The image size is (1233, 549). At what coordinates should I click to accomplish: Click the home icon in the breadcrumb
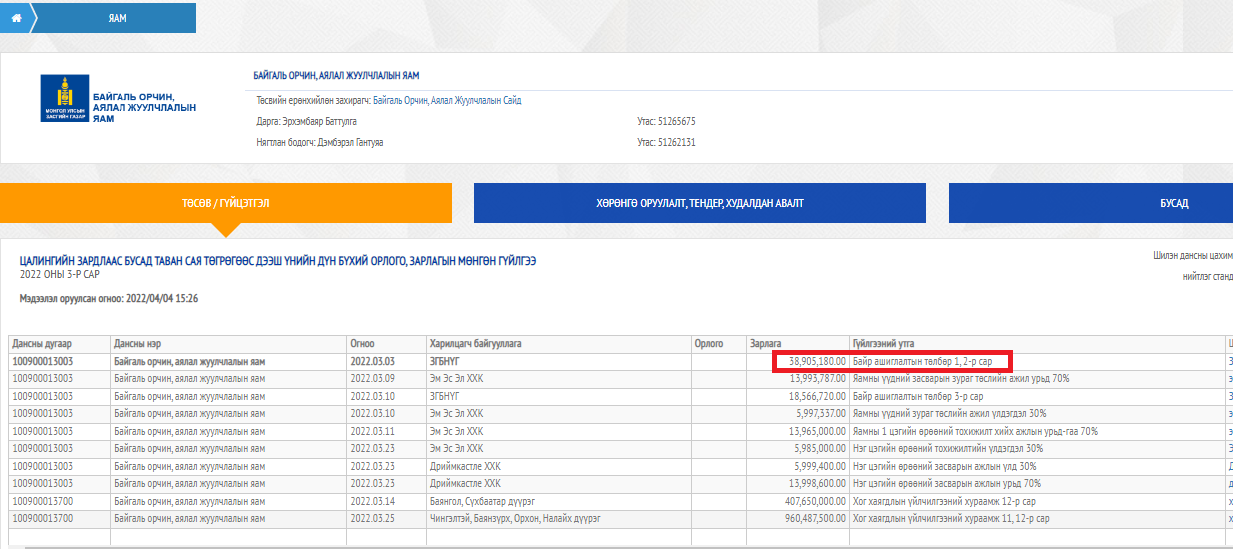tap(16, 18)
